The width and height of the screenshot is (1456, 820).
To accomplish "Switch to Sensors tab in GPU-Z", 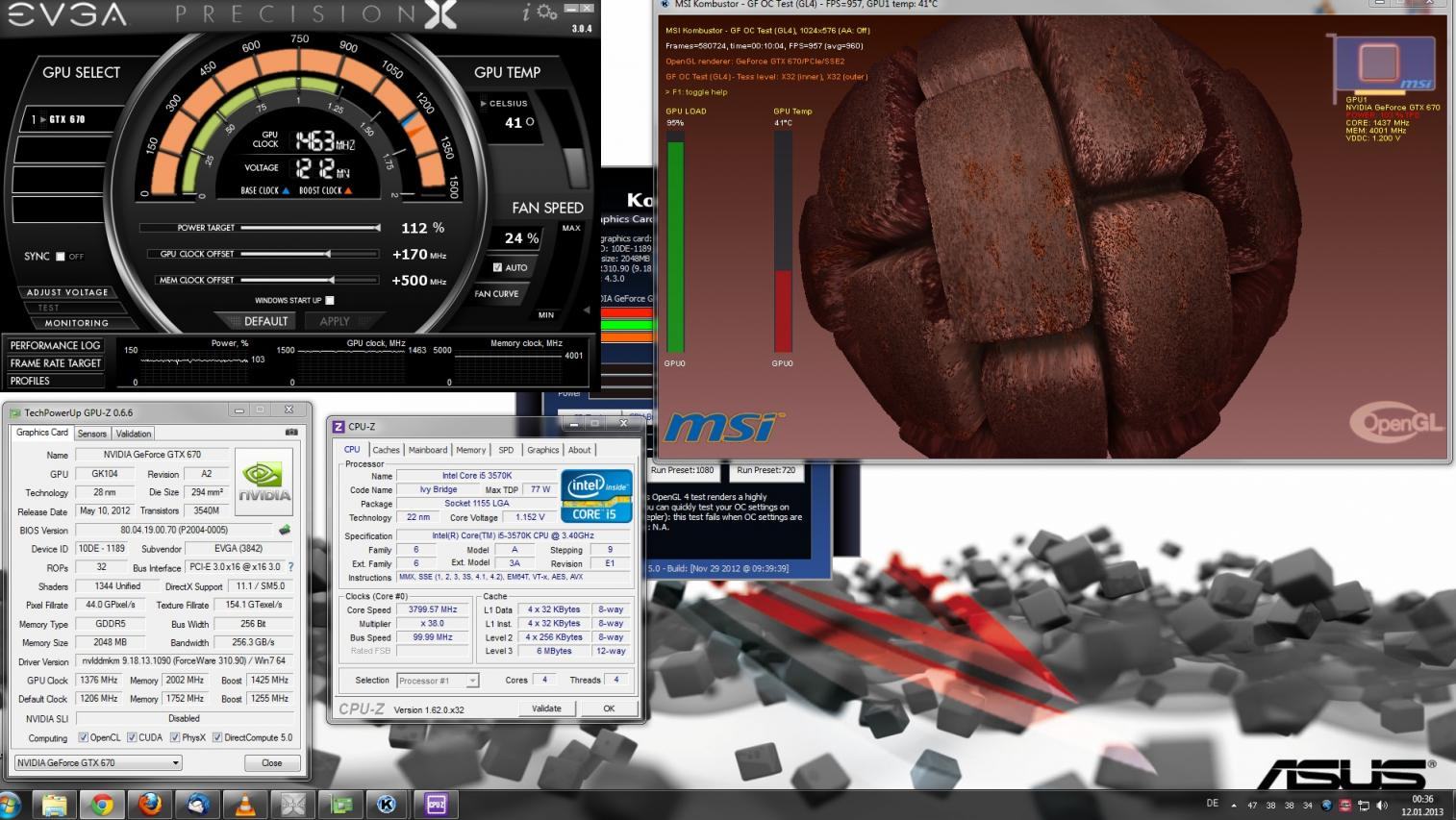I will (92, 434).
